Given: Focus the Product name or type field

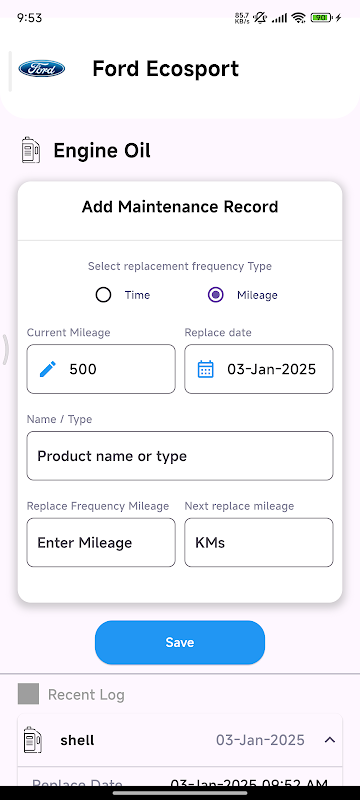Looking at the screenshot, I should pos(180,456).
